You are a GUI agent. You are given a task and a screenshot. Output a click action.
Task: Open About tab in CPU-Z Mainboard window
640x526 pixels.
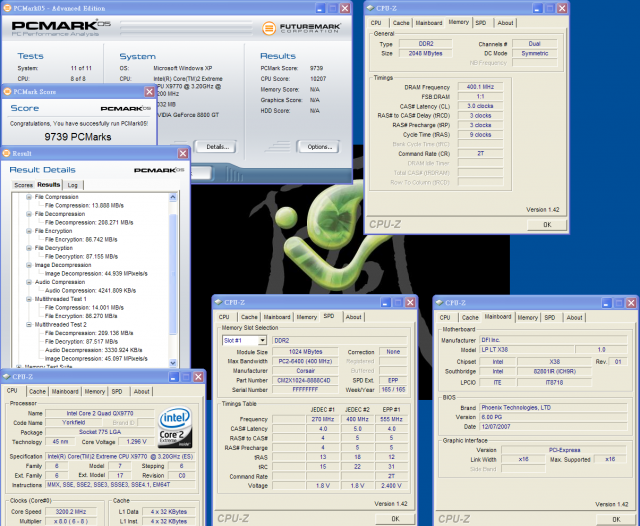tap(574, 317)
